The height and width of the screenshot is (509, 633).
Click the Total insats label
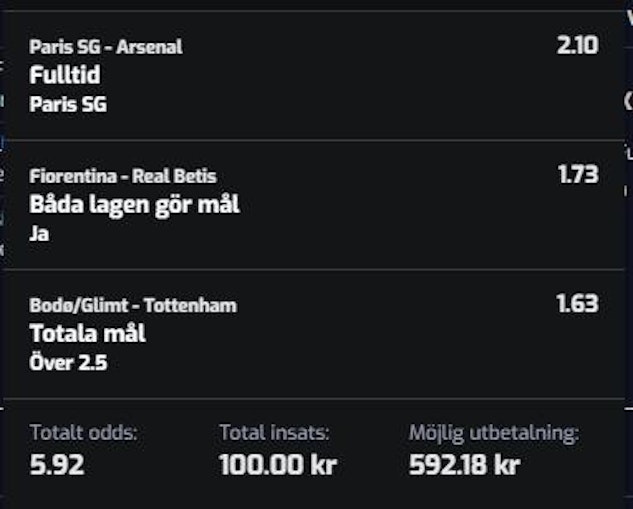[x=274, y=433]
